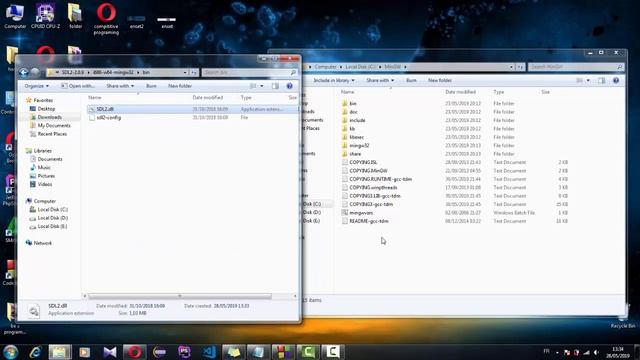Click Open with in SDL2 bin toolbar
Screen dimensions: 640x360
click(x=78, y=86)
